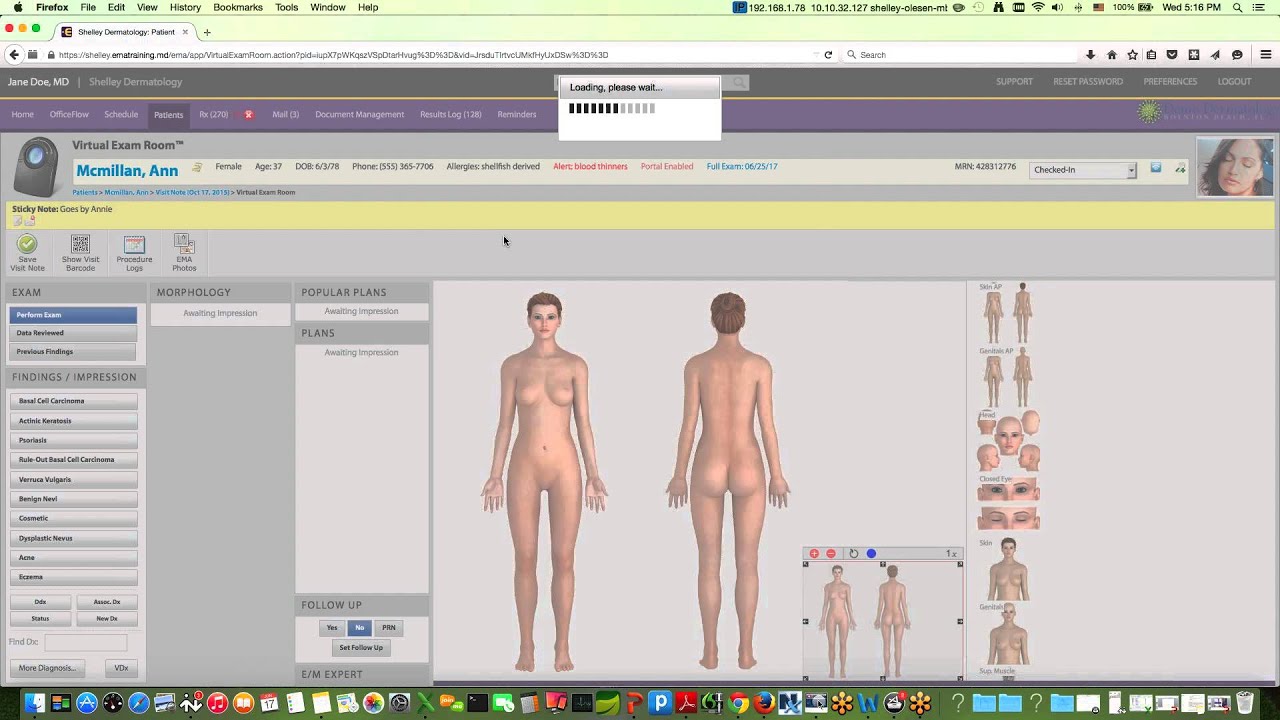
Task: Reload the page in Firefox
Action: point(828,55)
